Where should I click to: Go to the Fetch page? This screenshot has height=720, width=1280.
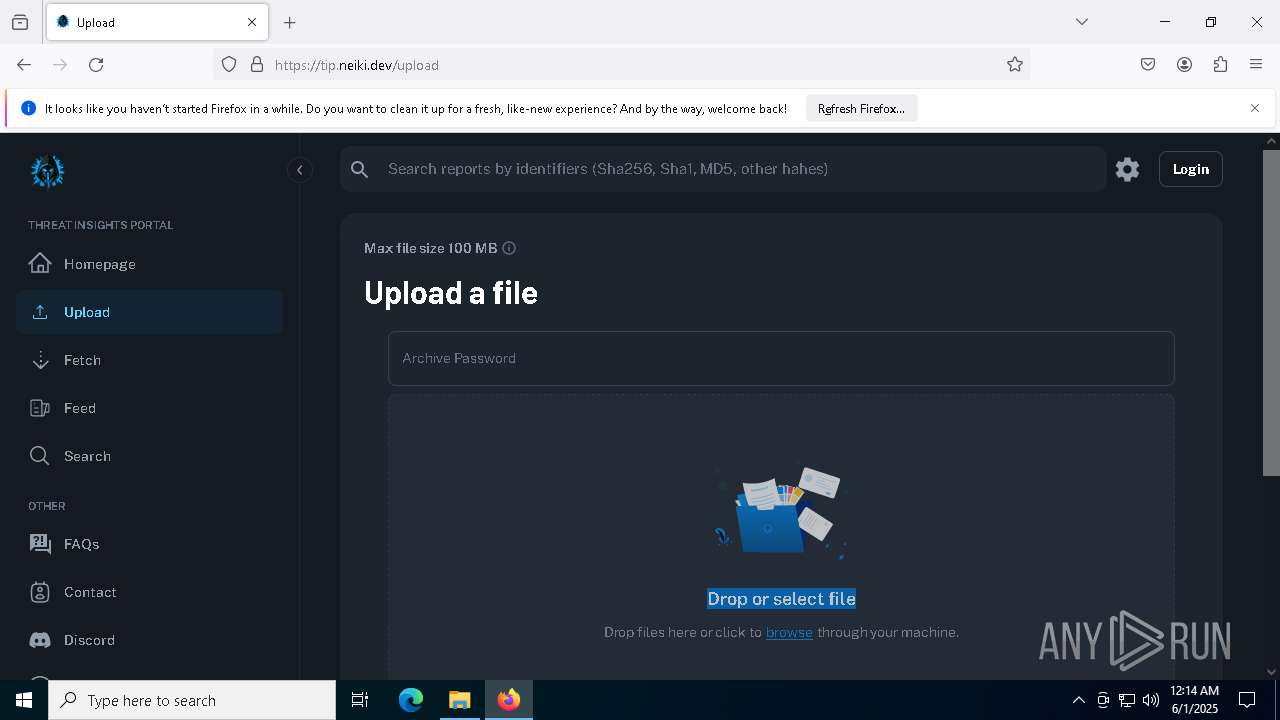(149, 360)
